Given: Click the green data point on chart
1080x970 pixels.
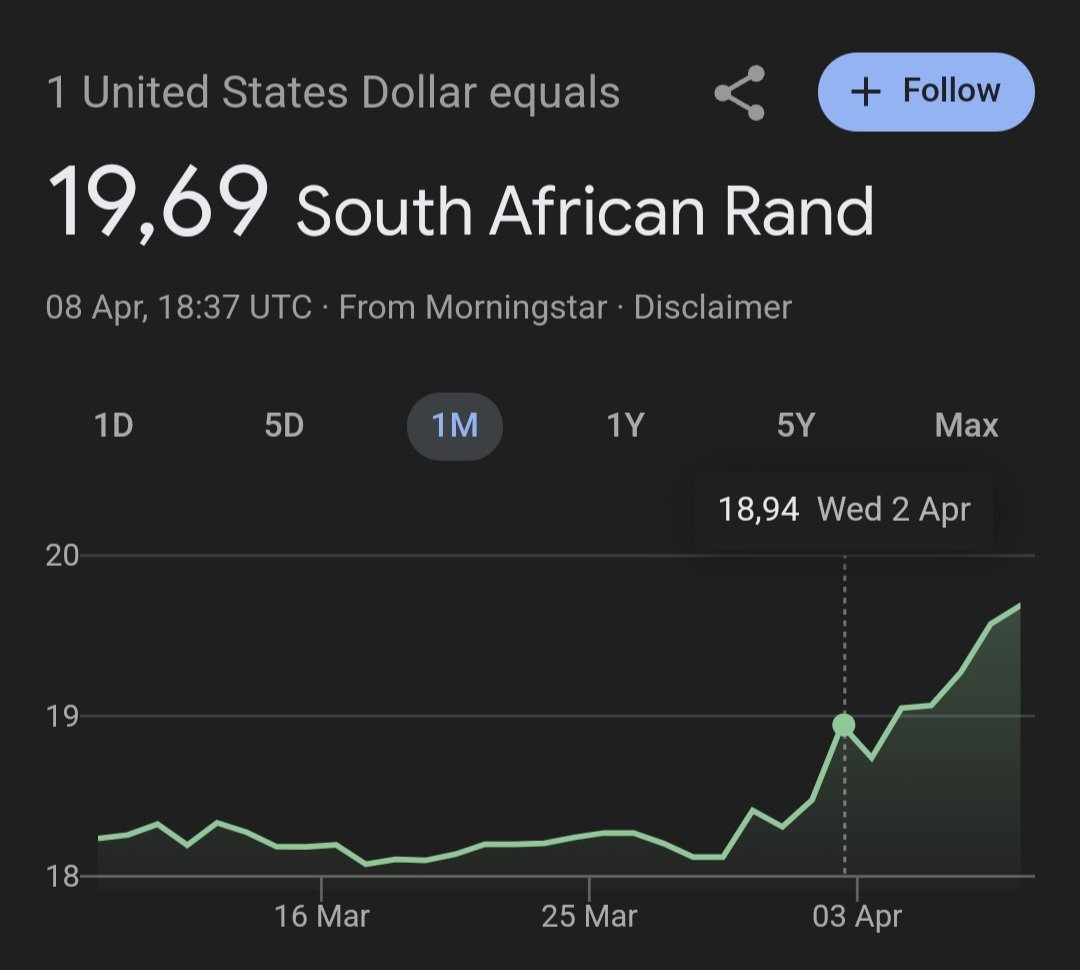Looking at the screenshot, I should pos(844,725).
